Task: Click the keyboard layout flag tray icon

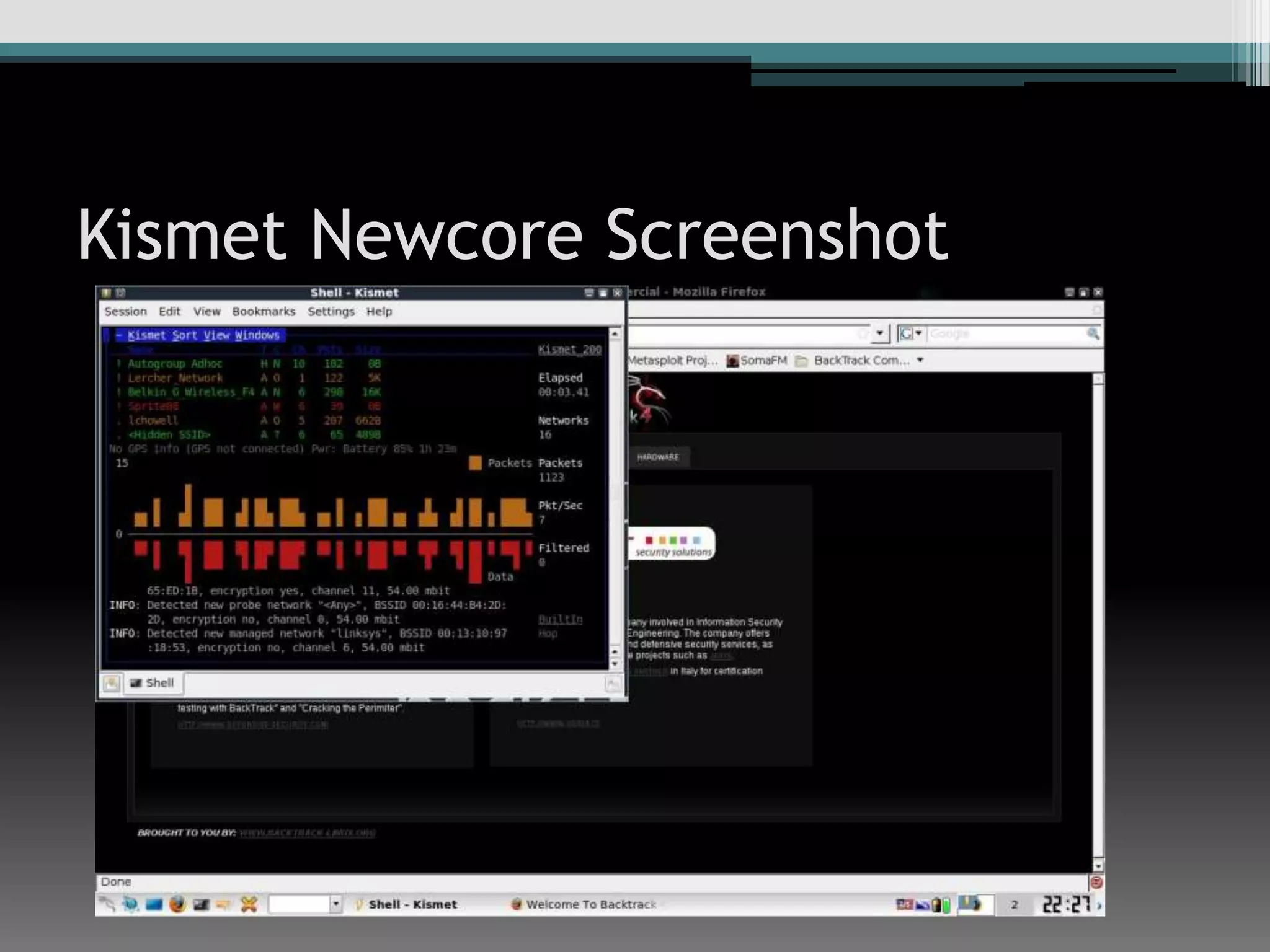Action: click(904, 905)
